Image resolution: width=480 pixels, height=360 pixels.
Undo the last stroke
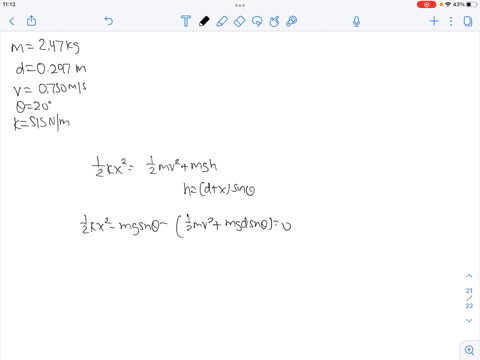click(x=109, y=21)
